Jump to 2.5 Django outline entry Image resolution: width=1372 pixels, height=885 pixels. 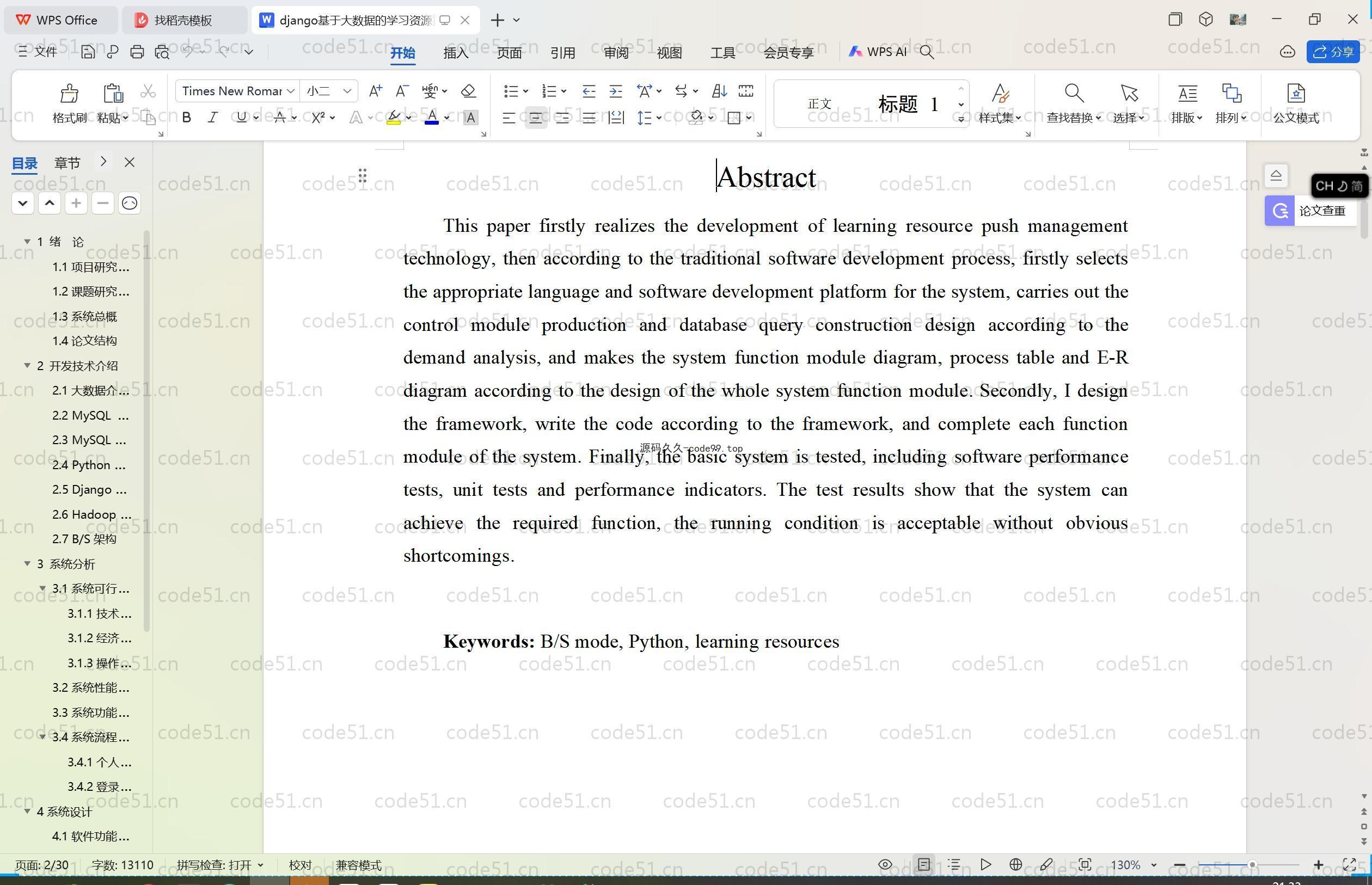click(x=89, y=490)
